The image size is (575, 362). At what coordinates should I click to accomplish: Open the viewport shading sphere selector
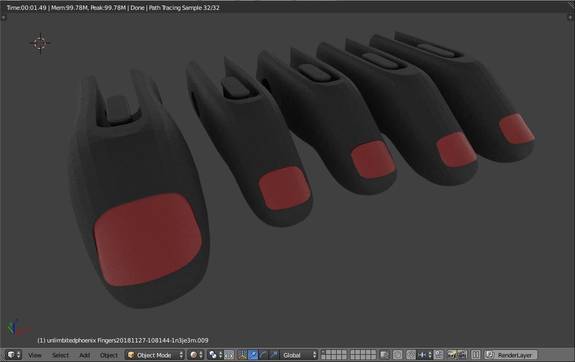[x=196, y=355]
